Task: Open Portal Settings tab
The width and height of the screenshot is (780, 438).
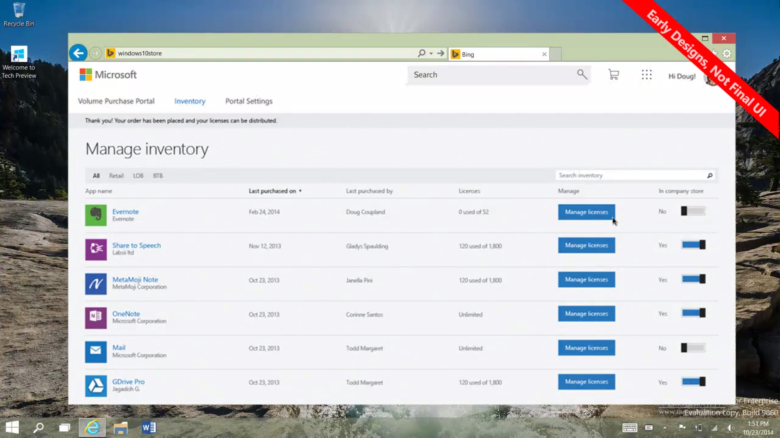Action: tap(249, 101)
